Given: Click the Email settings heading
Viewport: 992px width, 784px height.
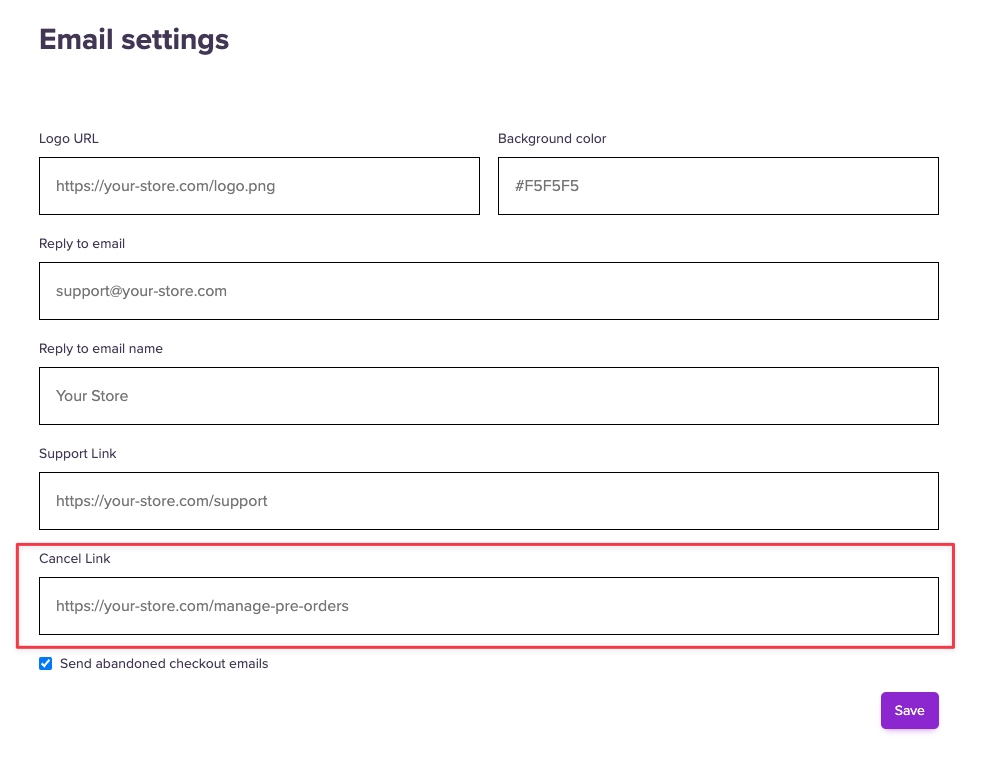Looking at the screenshot, I should pyautogui.click(x=134, y=40).
